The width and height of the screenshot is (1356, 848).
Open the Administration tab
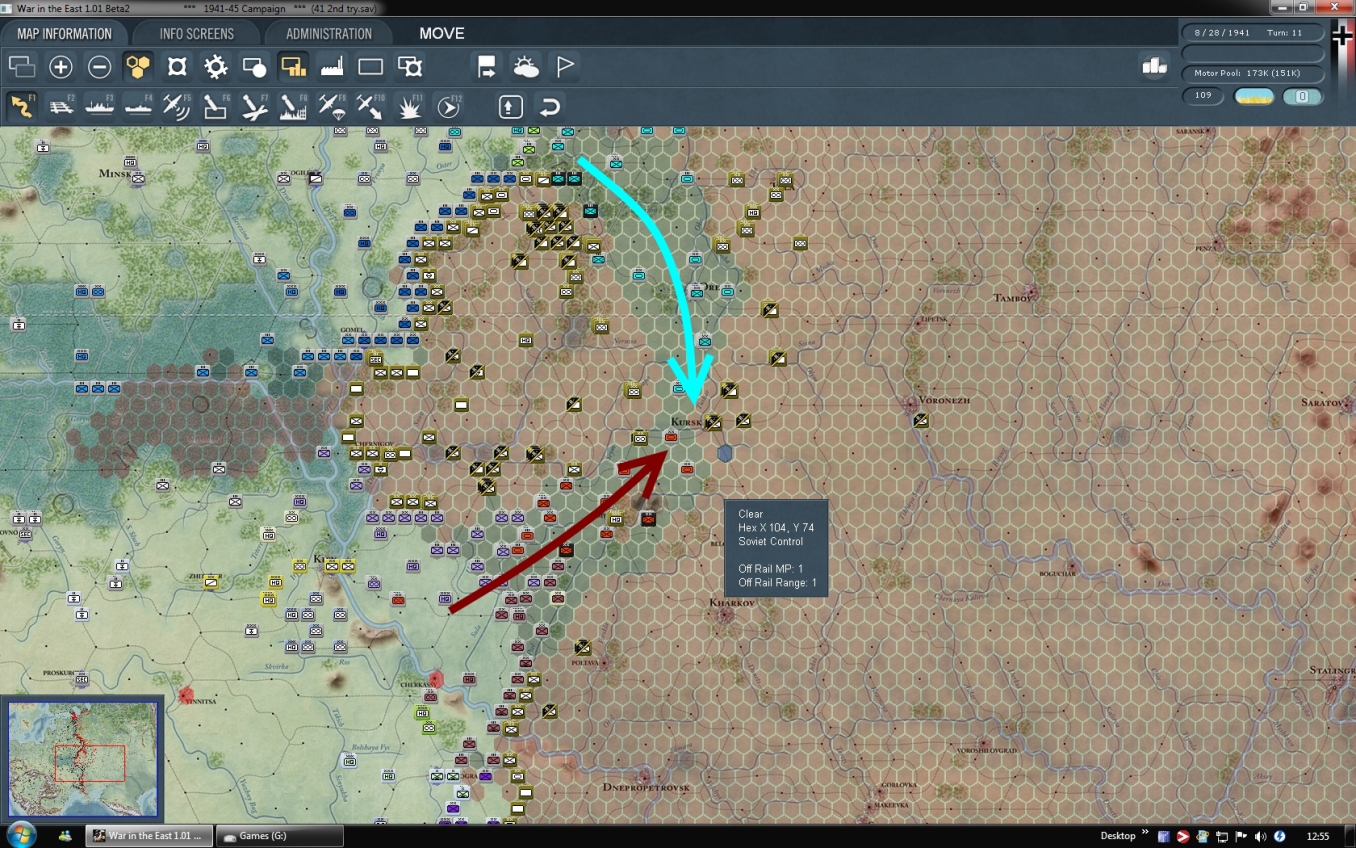coord(328,33)
